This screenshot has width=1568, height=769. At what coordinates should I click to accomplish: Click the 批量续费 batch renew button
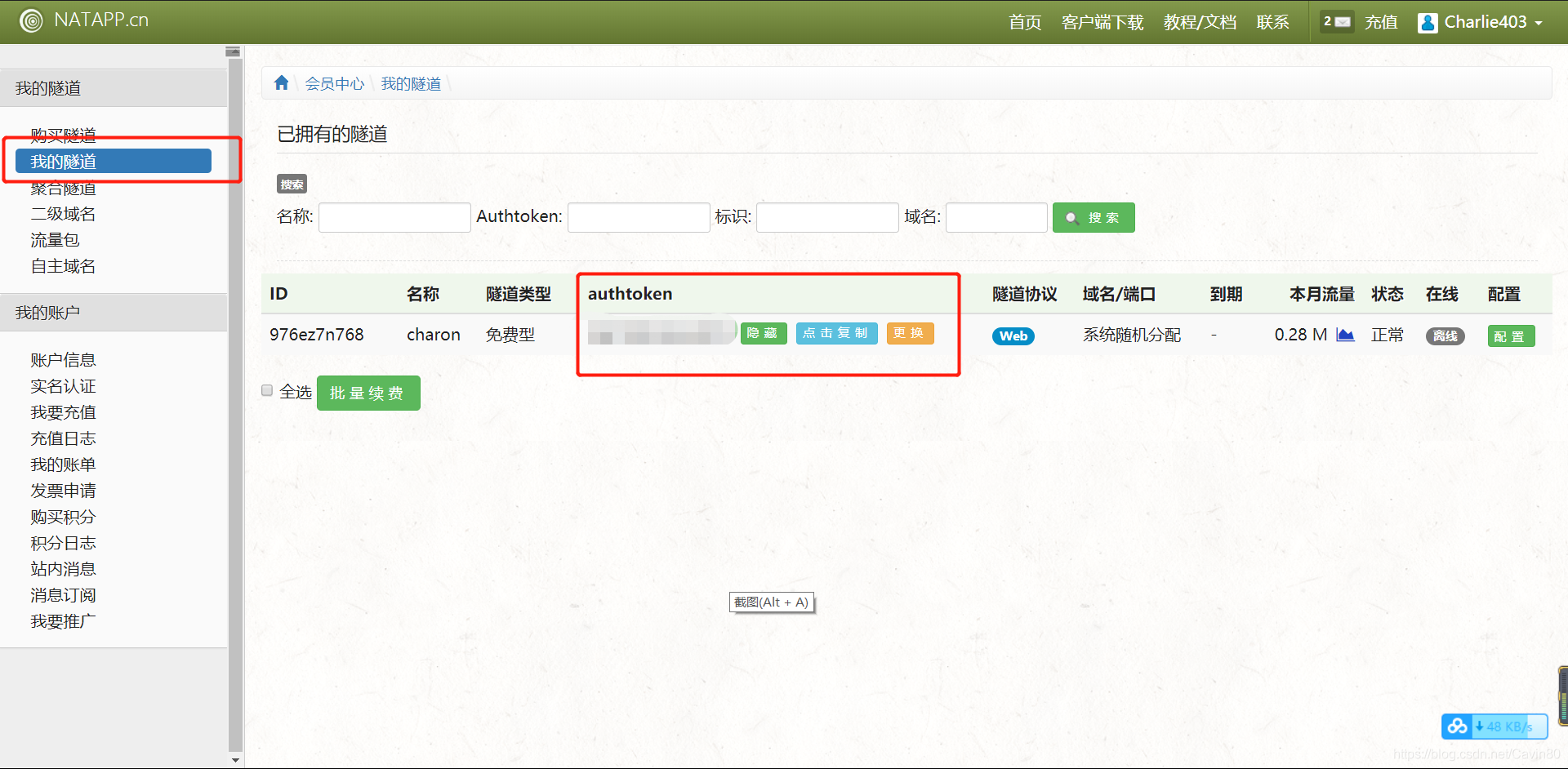pyautogui.click(x=367, y=393)
